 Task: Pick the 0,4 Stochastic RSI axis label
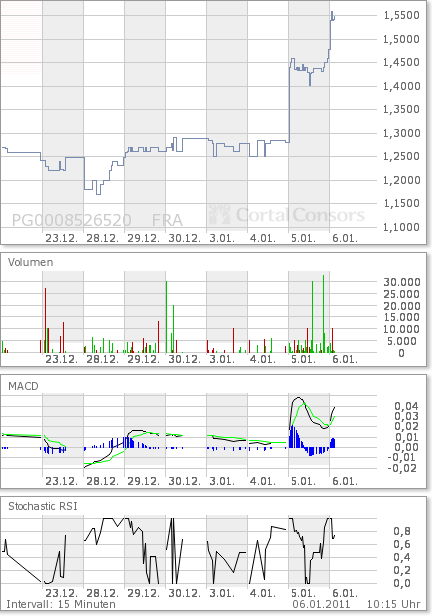402,557
